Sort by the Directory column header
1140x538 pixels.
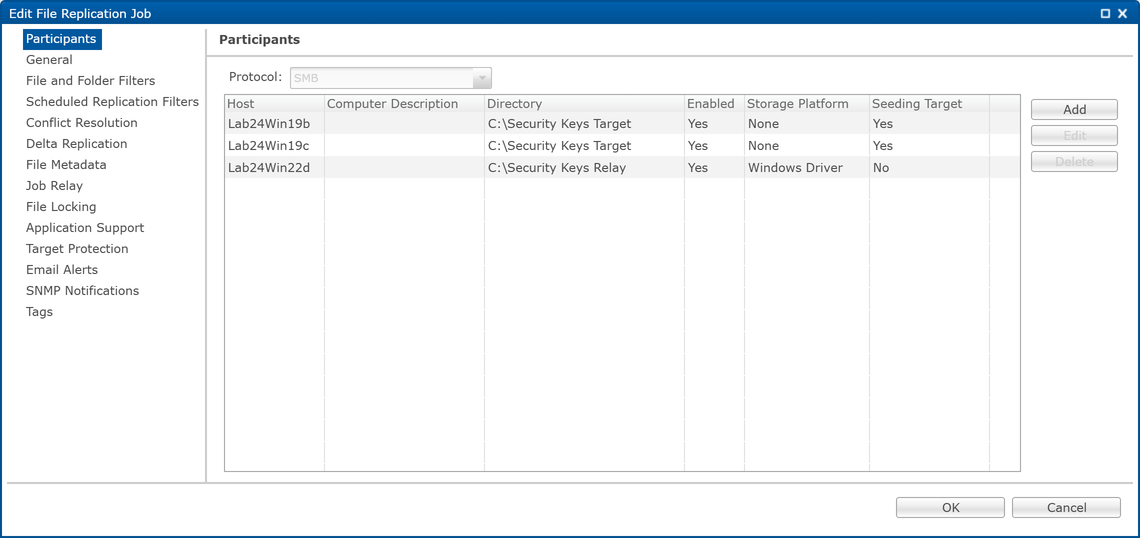pos(584,104)
